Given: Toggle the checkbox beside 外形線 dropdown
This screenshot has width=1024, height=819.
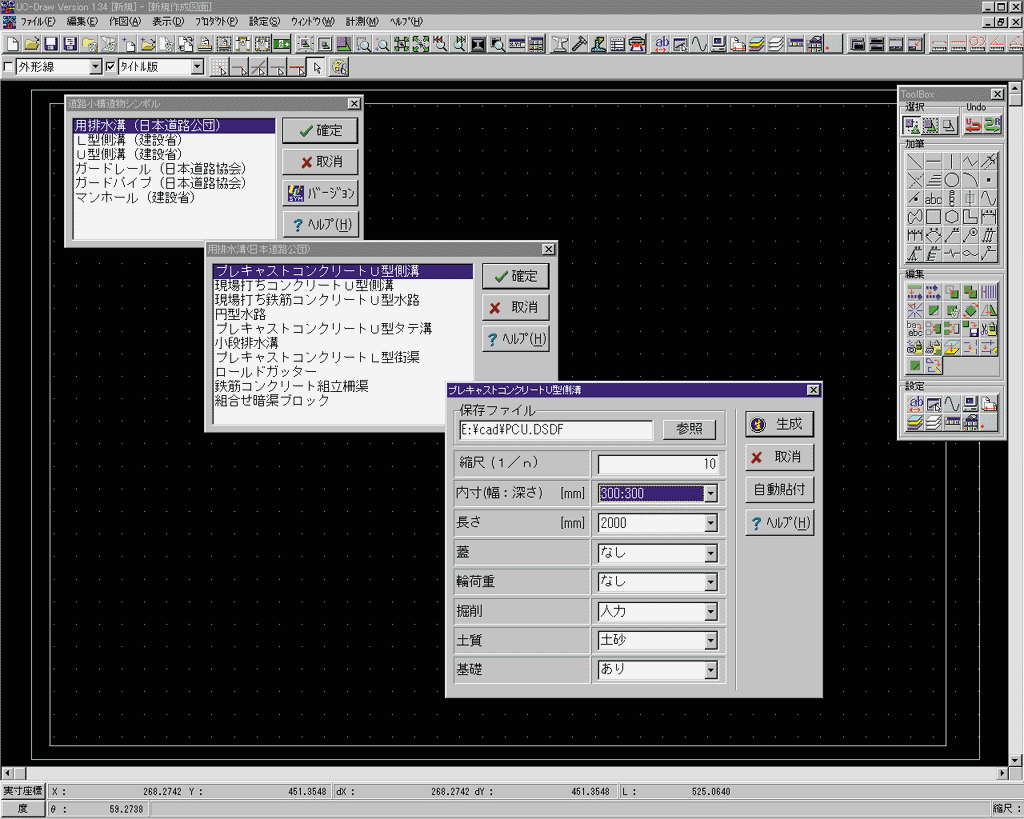Looking at the screenshot, I should tap(9, 68).
